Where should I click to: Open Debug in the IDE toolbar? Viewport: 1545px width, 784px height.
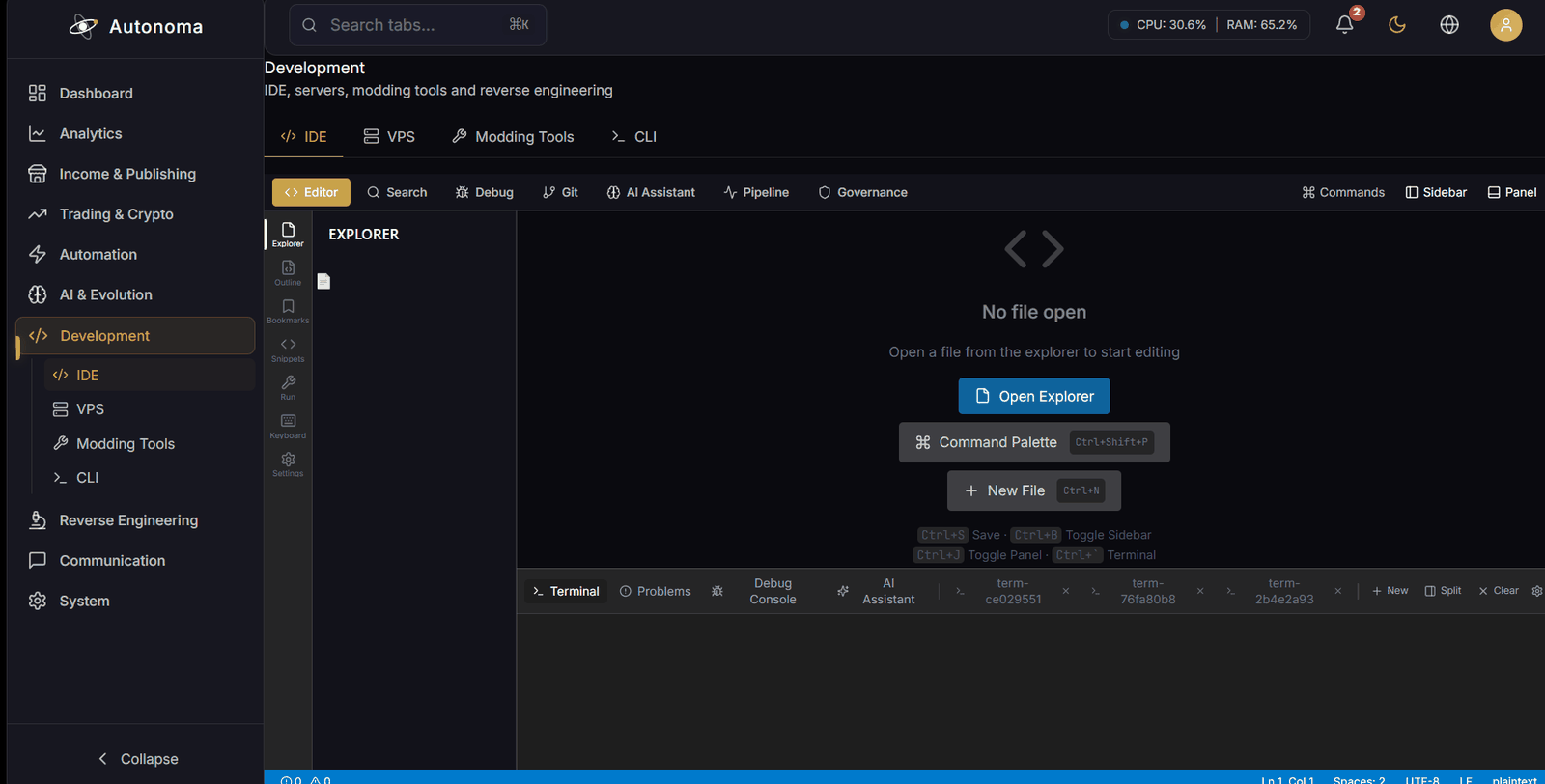484,192
